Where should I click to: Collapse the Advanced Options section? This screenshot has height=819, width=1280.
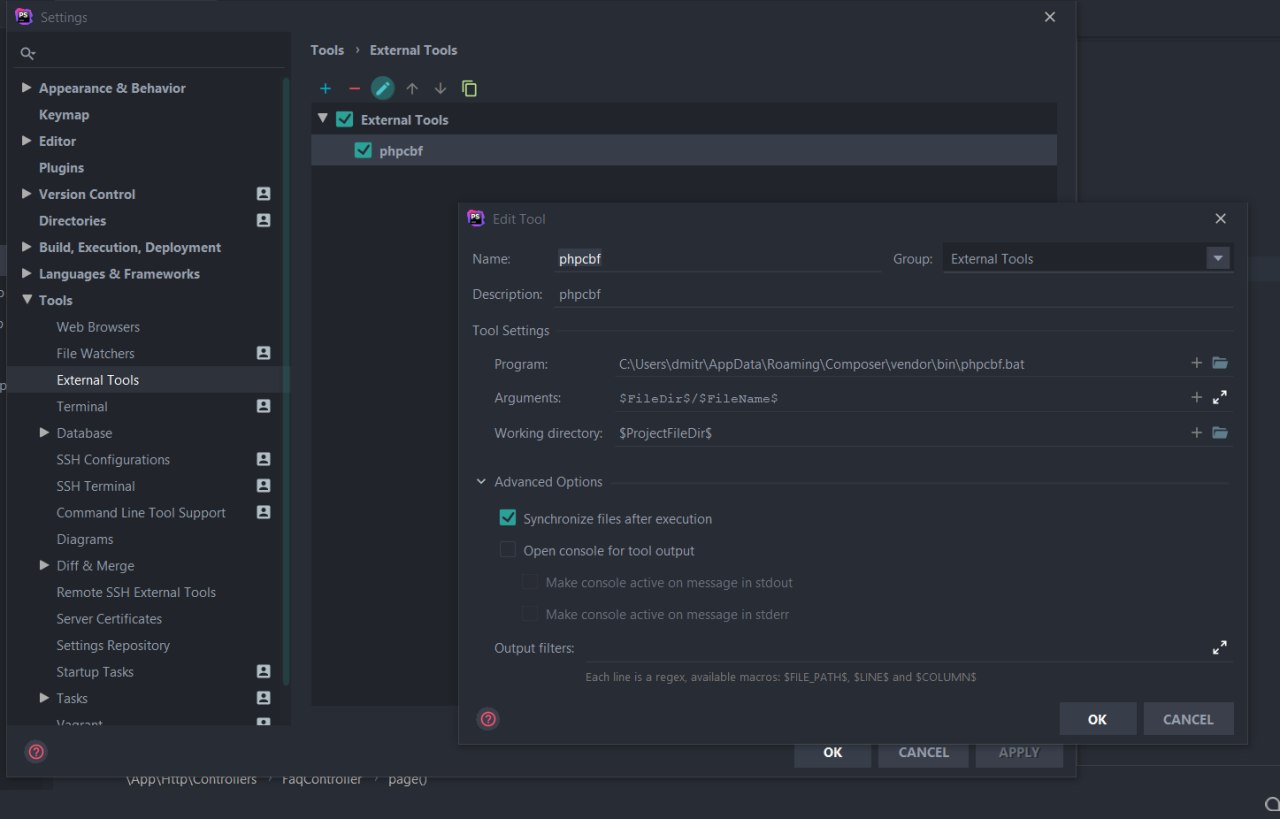pyautogui.click(x=482, y=482)
